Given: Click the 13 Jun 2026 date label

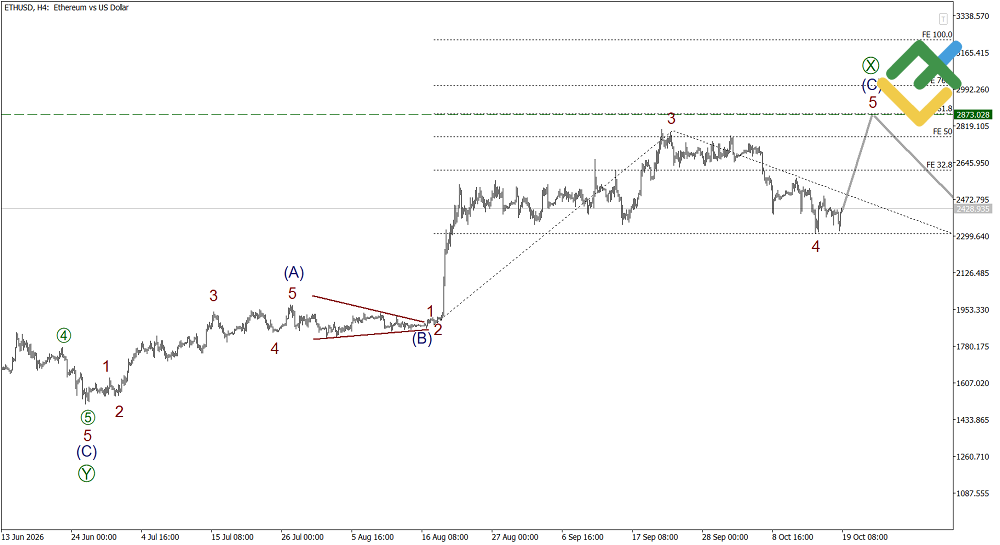Looking at the screenshot, I should [x=23, y=537].
